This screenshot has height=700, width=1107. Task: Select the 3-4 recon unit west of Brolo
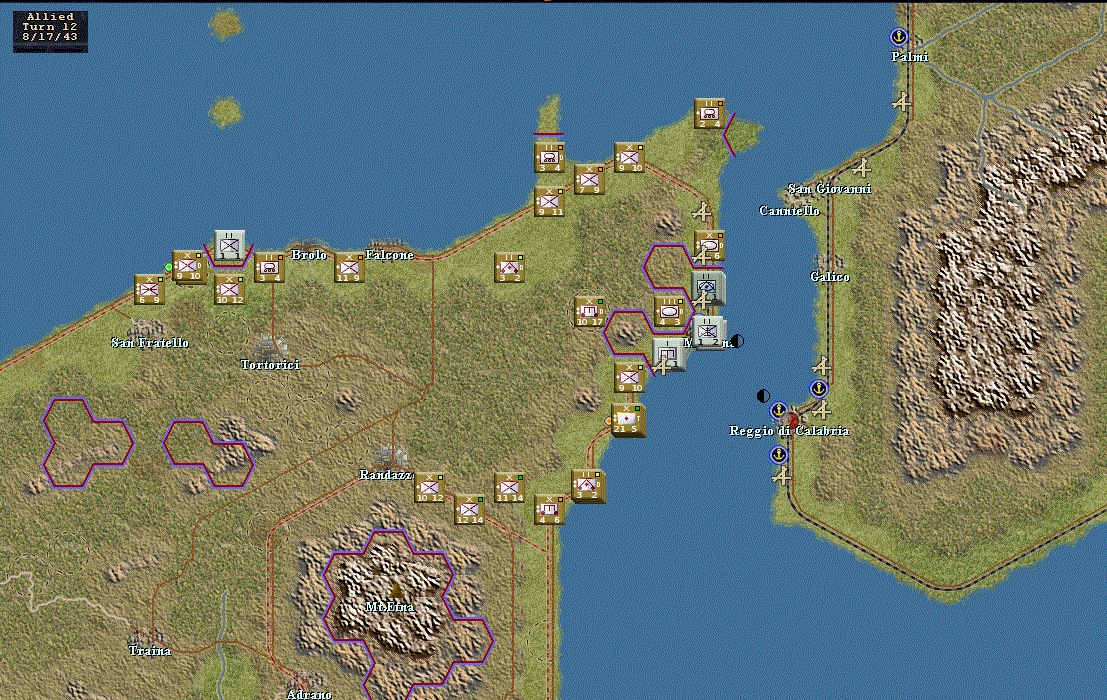click(269, 267)
